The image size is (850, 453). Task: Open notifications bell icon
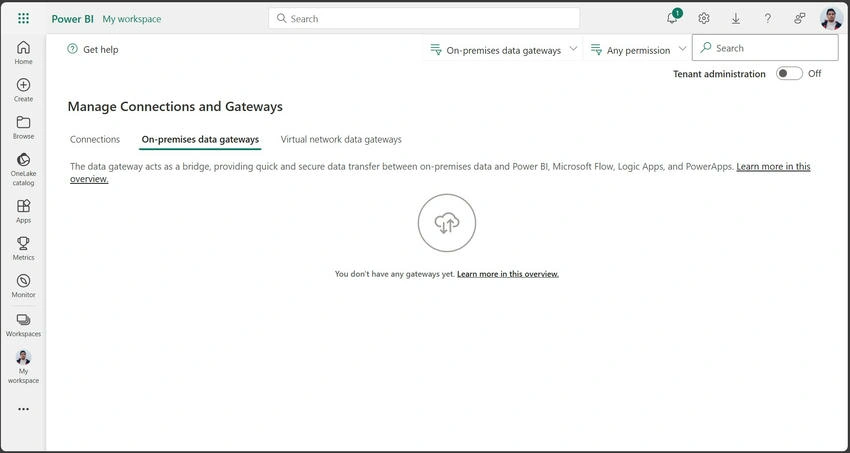pos(672,18)
